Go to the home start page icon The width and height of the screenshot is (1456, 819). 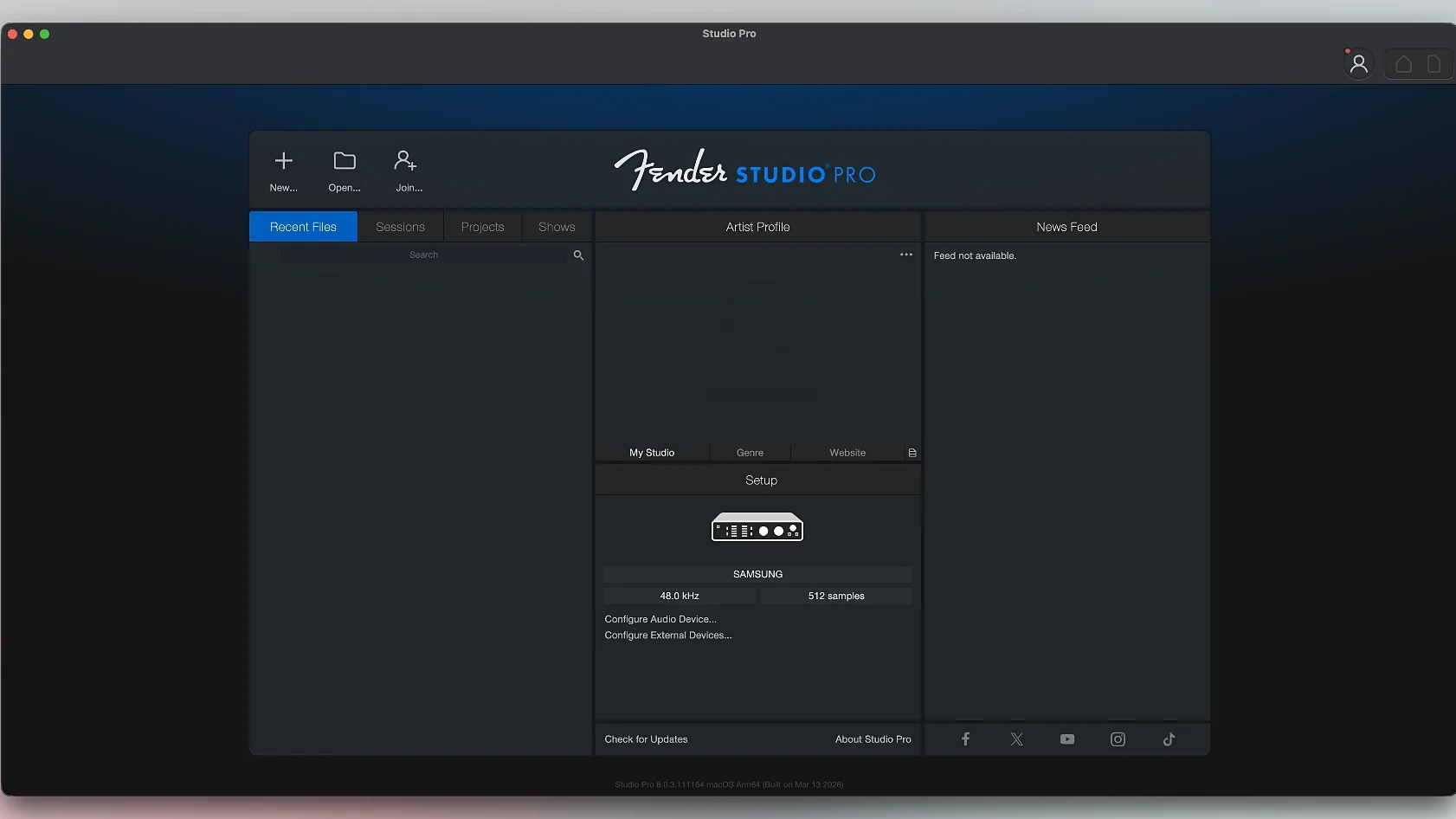tap(1403, 64)
